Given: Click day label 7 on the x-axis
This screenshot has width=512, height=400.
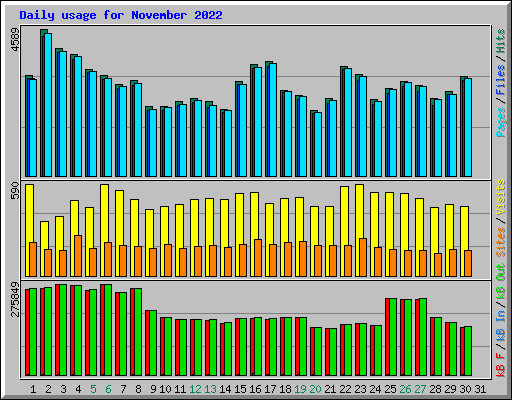Looking at the screenshot, I should pos(123,389).
